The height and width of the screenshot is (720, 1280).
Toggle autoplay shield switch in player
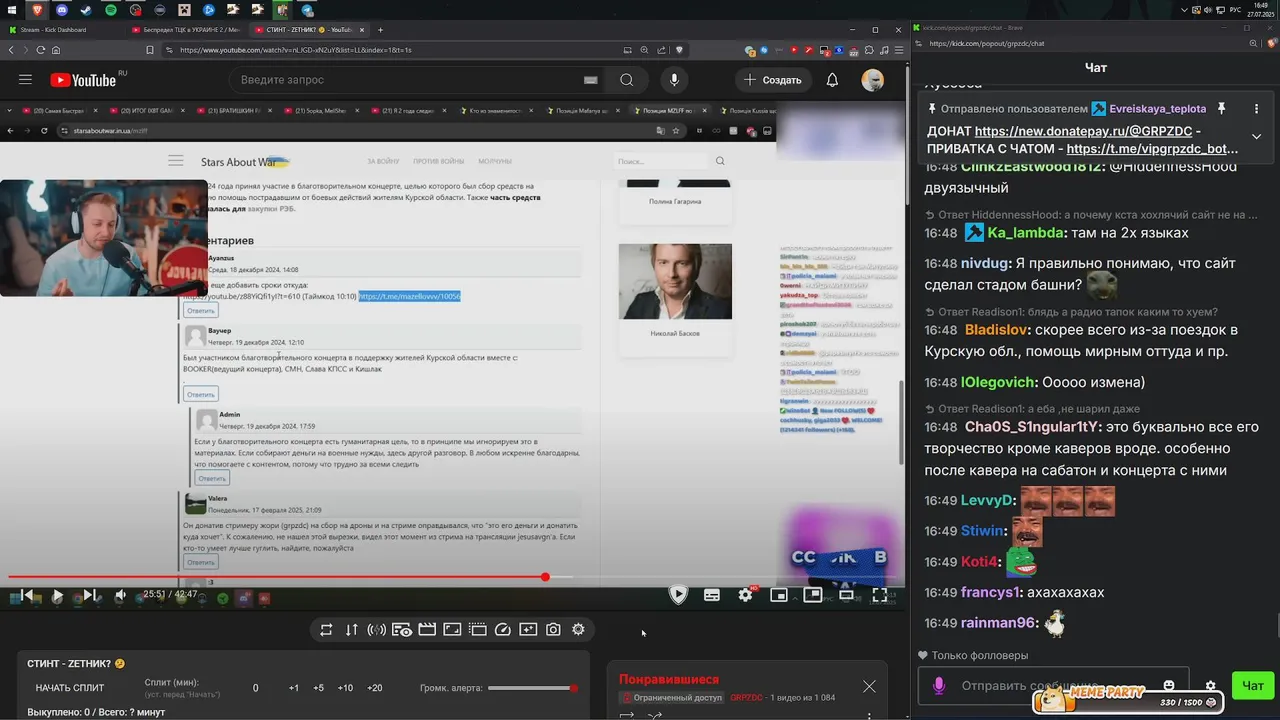coord(678,595)
